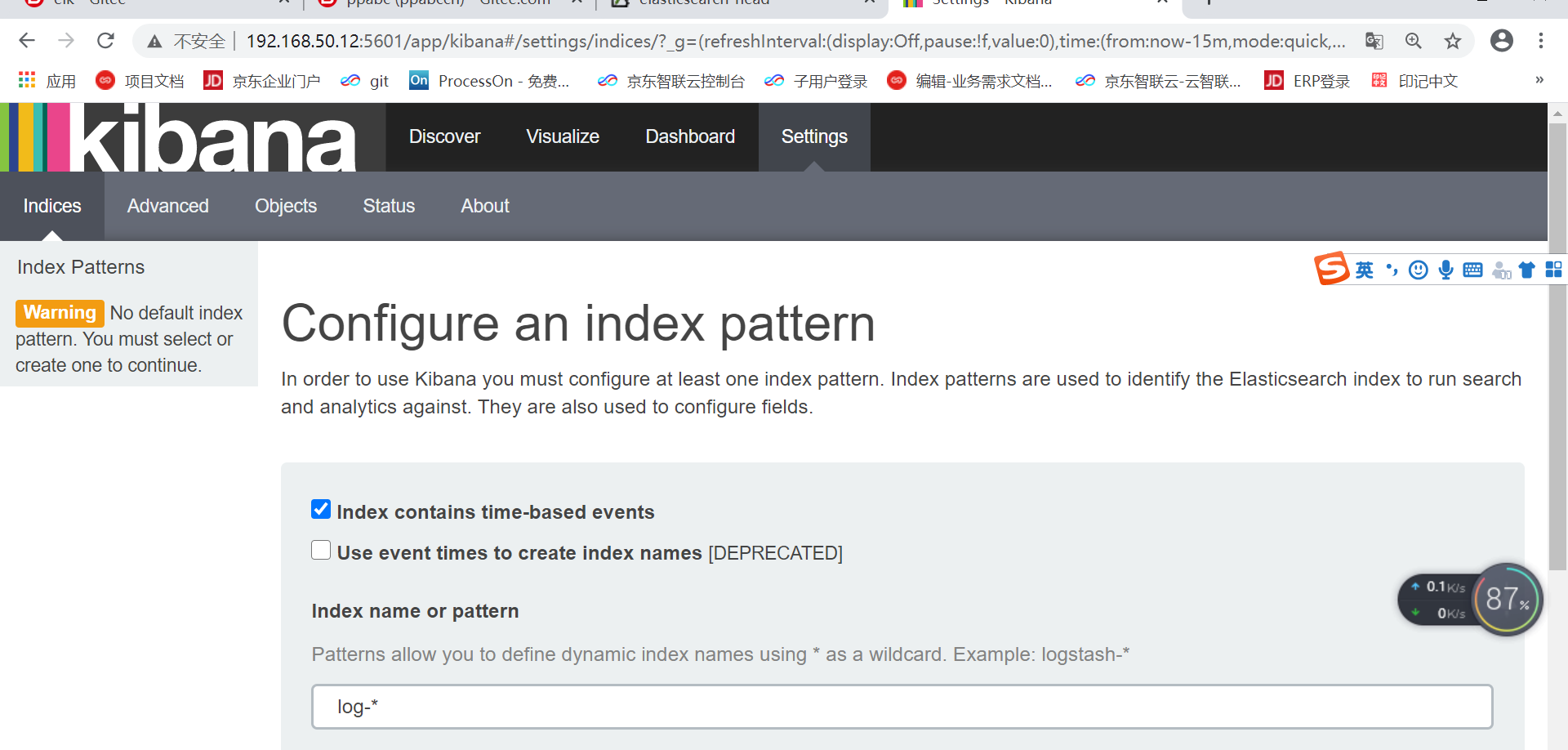The width and height of the screenshot is (1568, 750).
Task: Open the translate page icon
Action: [1374, 41]
